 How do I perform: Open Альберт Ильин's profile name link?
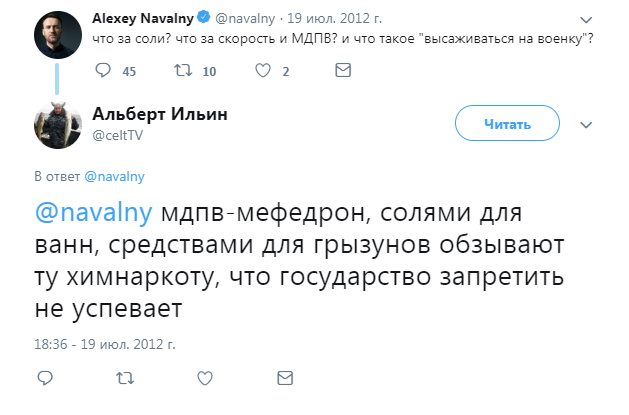click(x=160, y=114)
